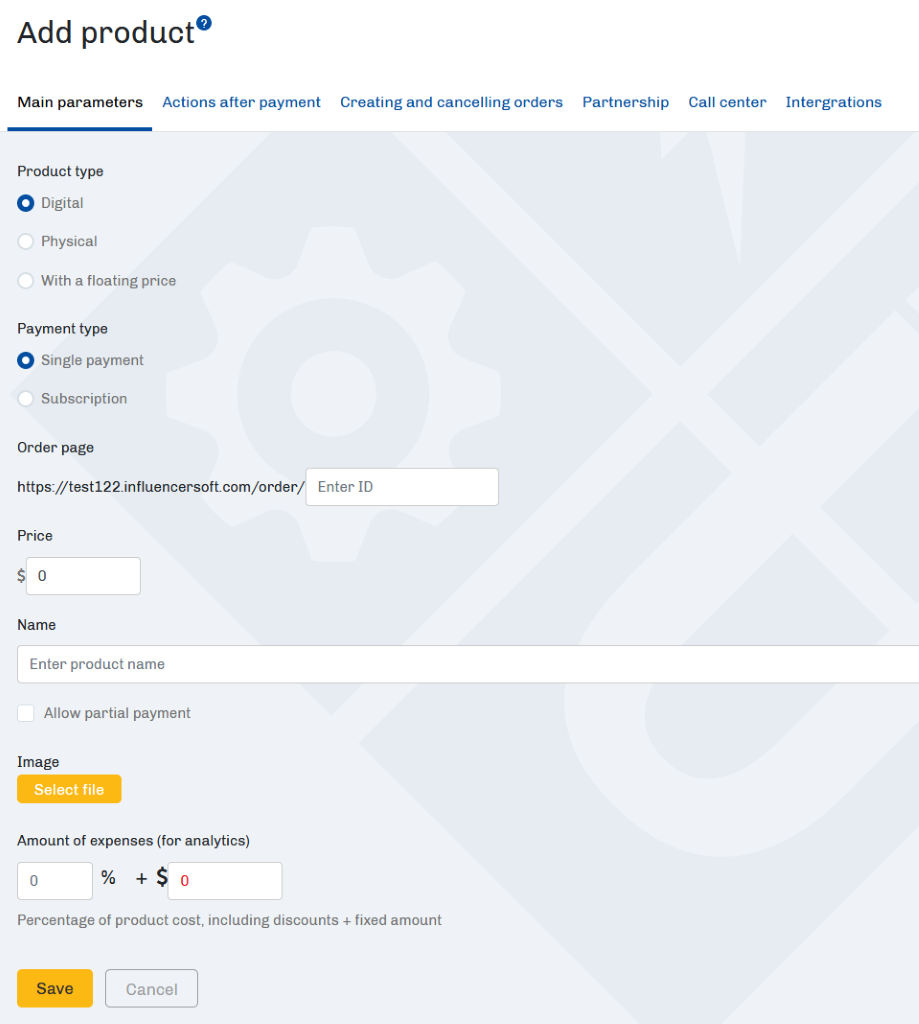This screenshot has height=1024, width=919.
Task: Click the fixed dollar expenses field
Action: pyautogui.click(x=225, y=881)
